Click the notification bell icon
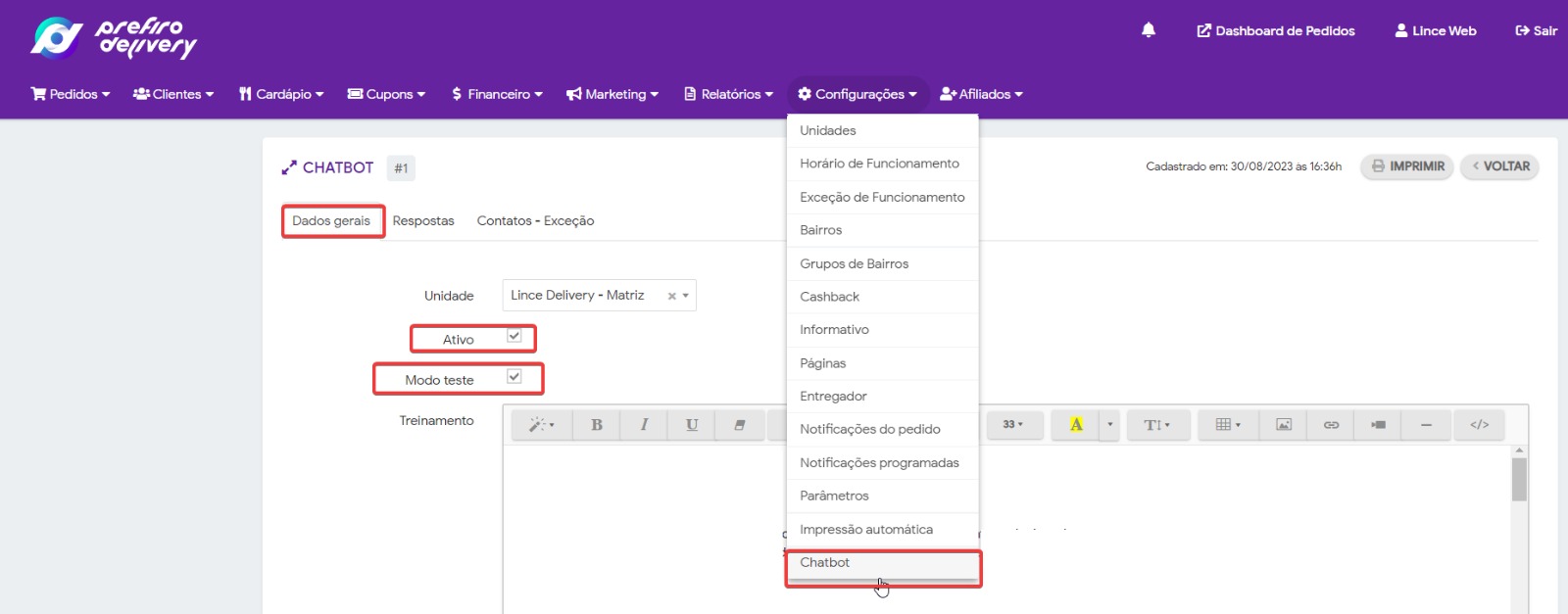This screenshot has height=614, width=1568. click(1149, 30)
